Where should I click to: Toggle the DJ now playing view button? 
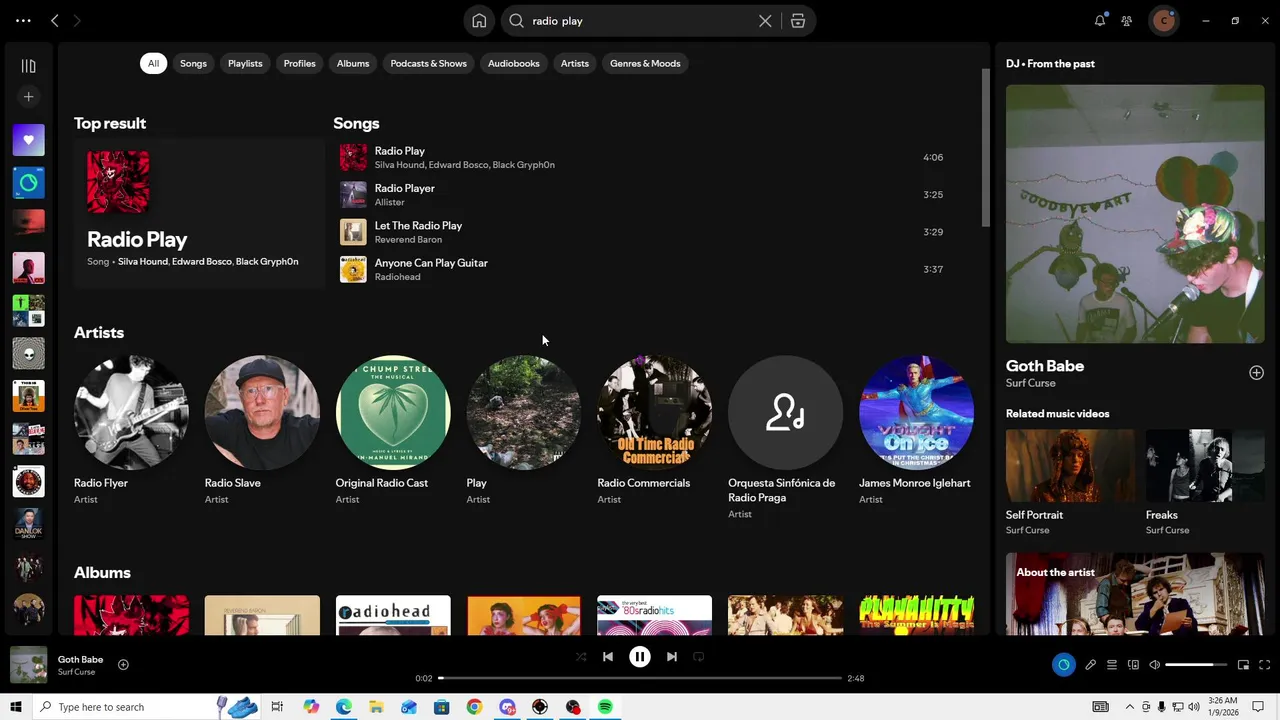click(1063, 665)
